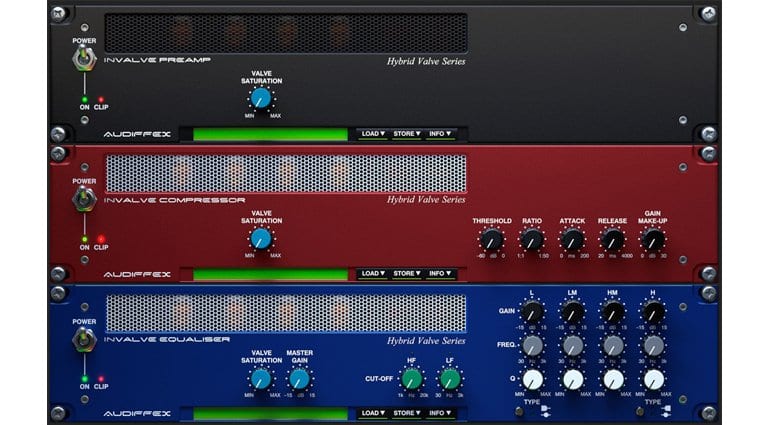Click the Compressor Ratio knob
The width and height of the screenshot is (770, 425).
point(532,240)
